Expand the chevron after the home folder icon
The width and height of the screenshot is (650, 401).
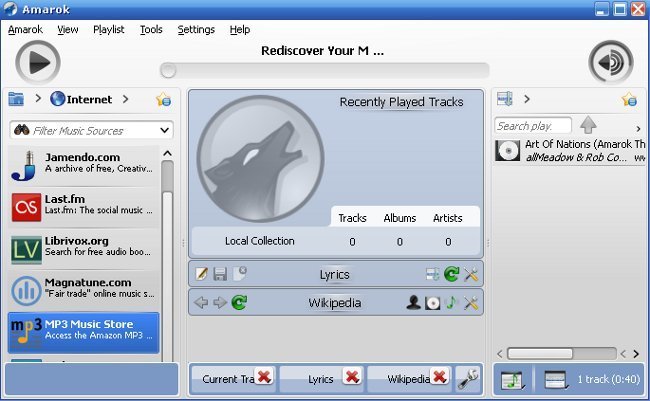[x=38, y=99]
